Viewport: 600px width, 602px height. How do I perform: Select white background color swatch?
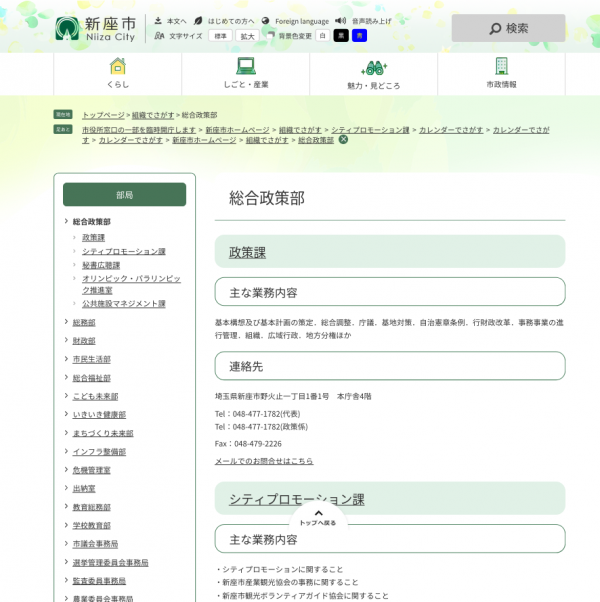pyautogui.click(x=322, y=36)
